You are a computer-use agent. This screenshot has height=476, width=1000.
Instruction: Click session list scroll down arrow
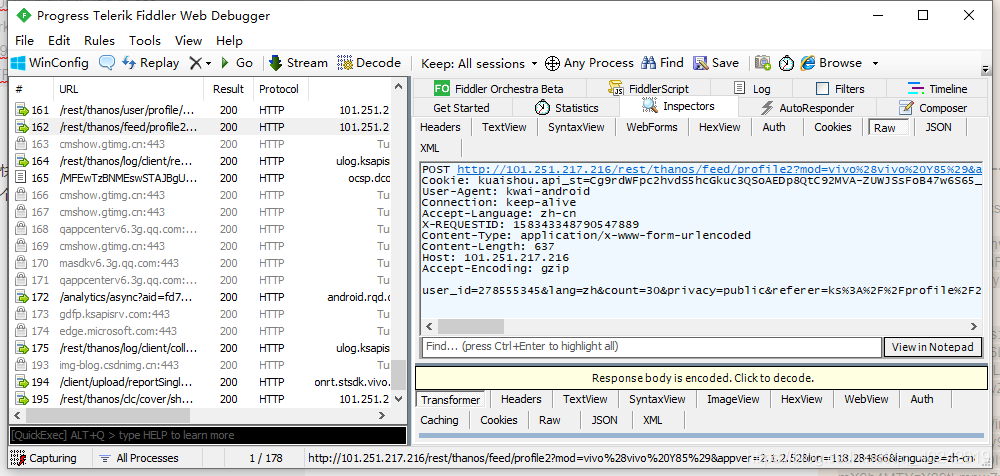[399, 399]
